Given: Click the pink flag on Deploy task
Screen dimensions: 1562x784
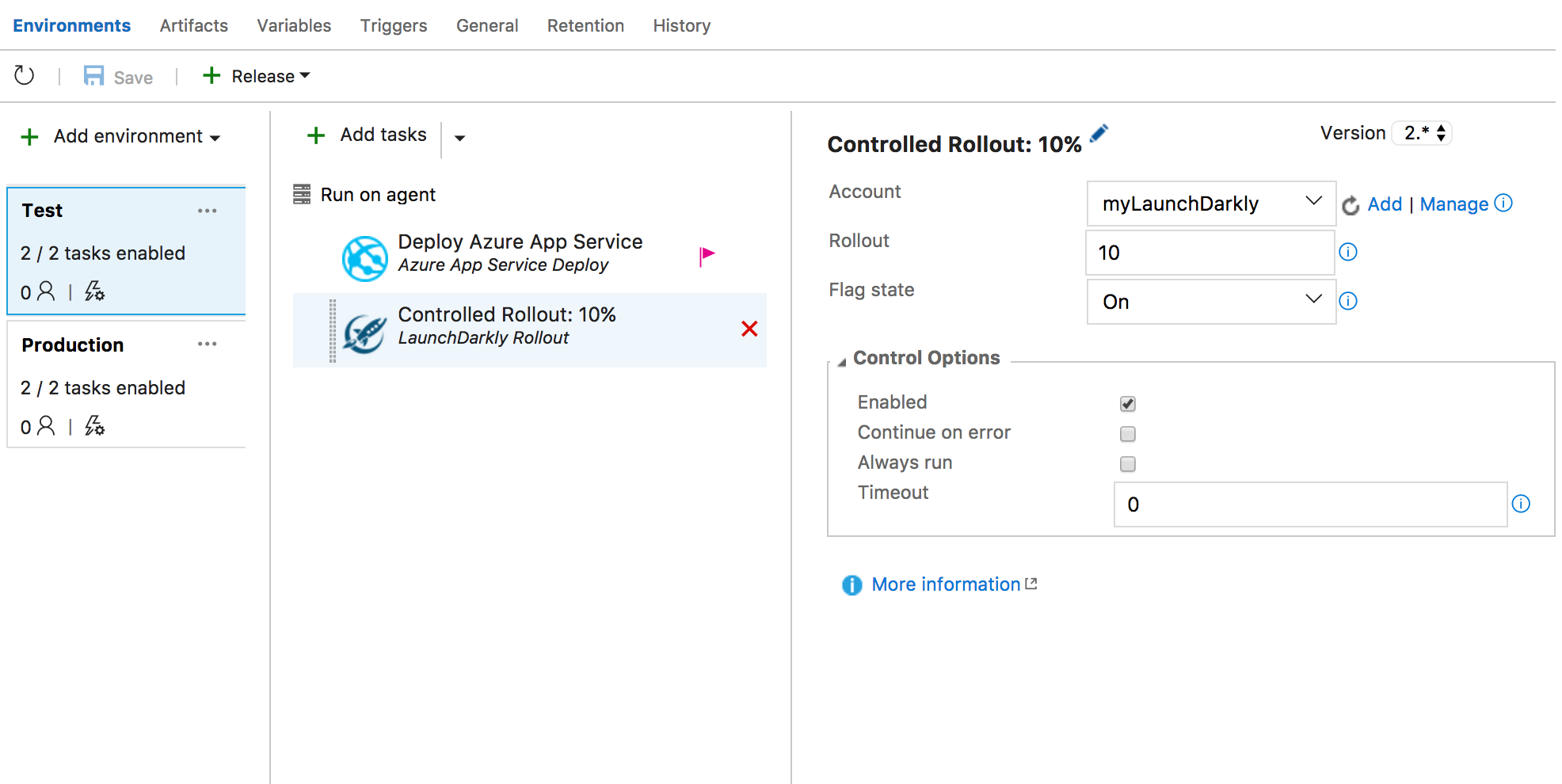Looking at the screenshot, I should [x=707, y=256].
